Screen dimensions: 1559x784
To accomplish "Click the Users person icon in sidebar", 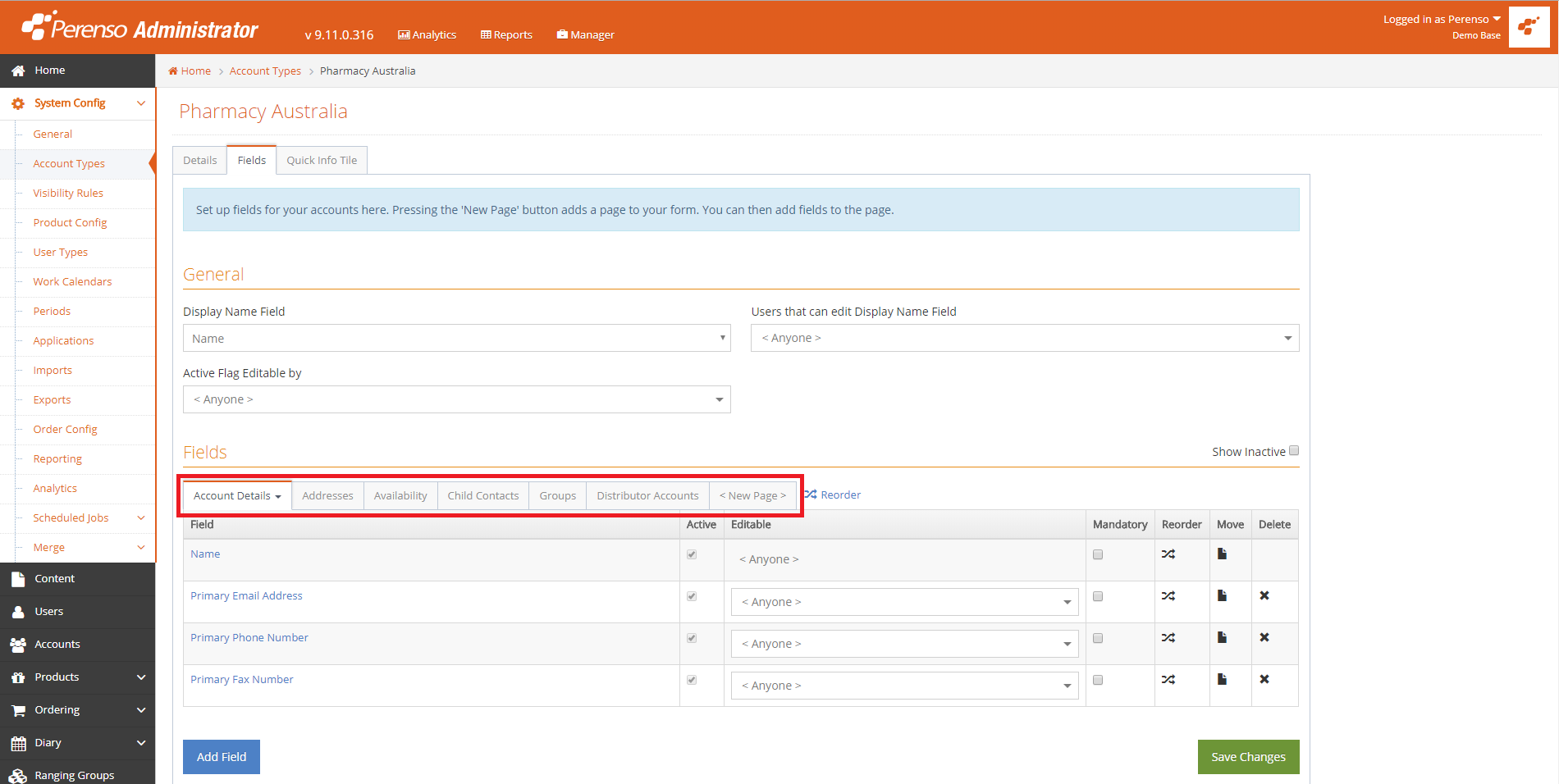I will [18, 612].
